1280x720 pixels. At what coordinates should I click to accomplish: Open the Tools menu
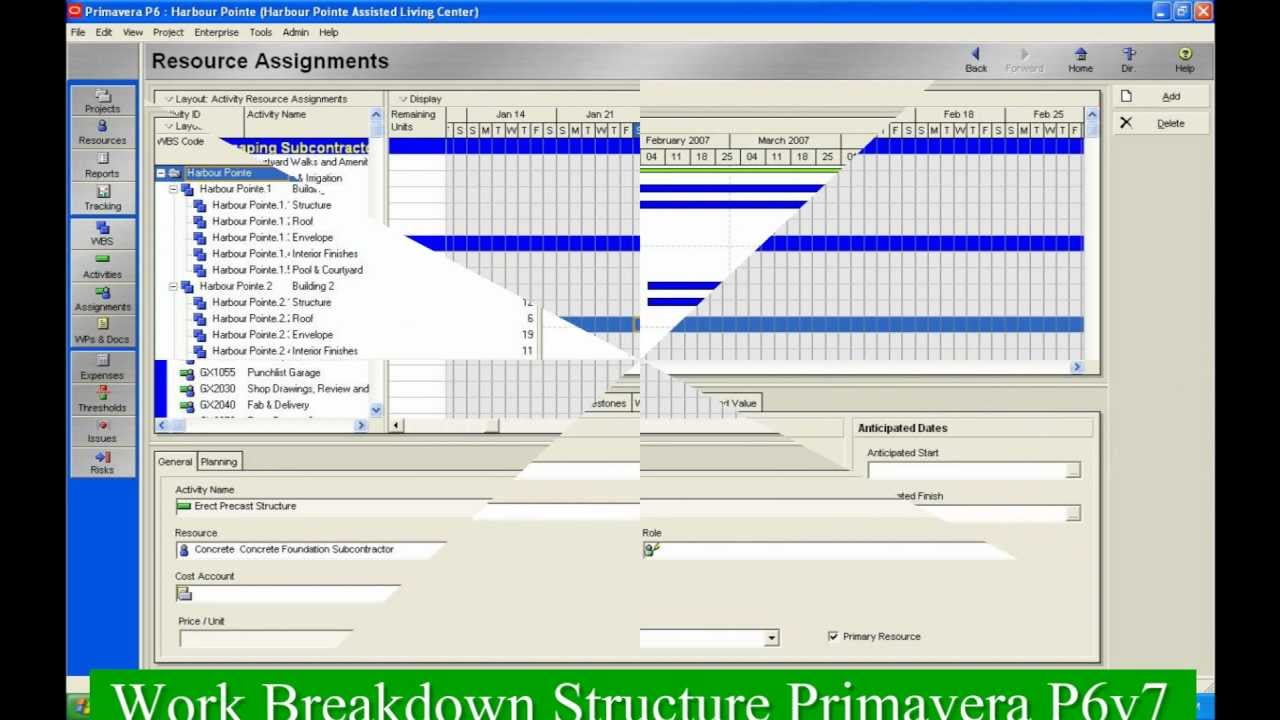[260, 32]
